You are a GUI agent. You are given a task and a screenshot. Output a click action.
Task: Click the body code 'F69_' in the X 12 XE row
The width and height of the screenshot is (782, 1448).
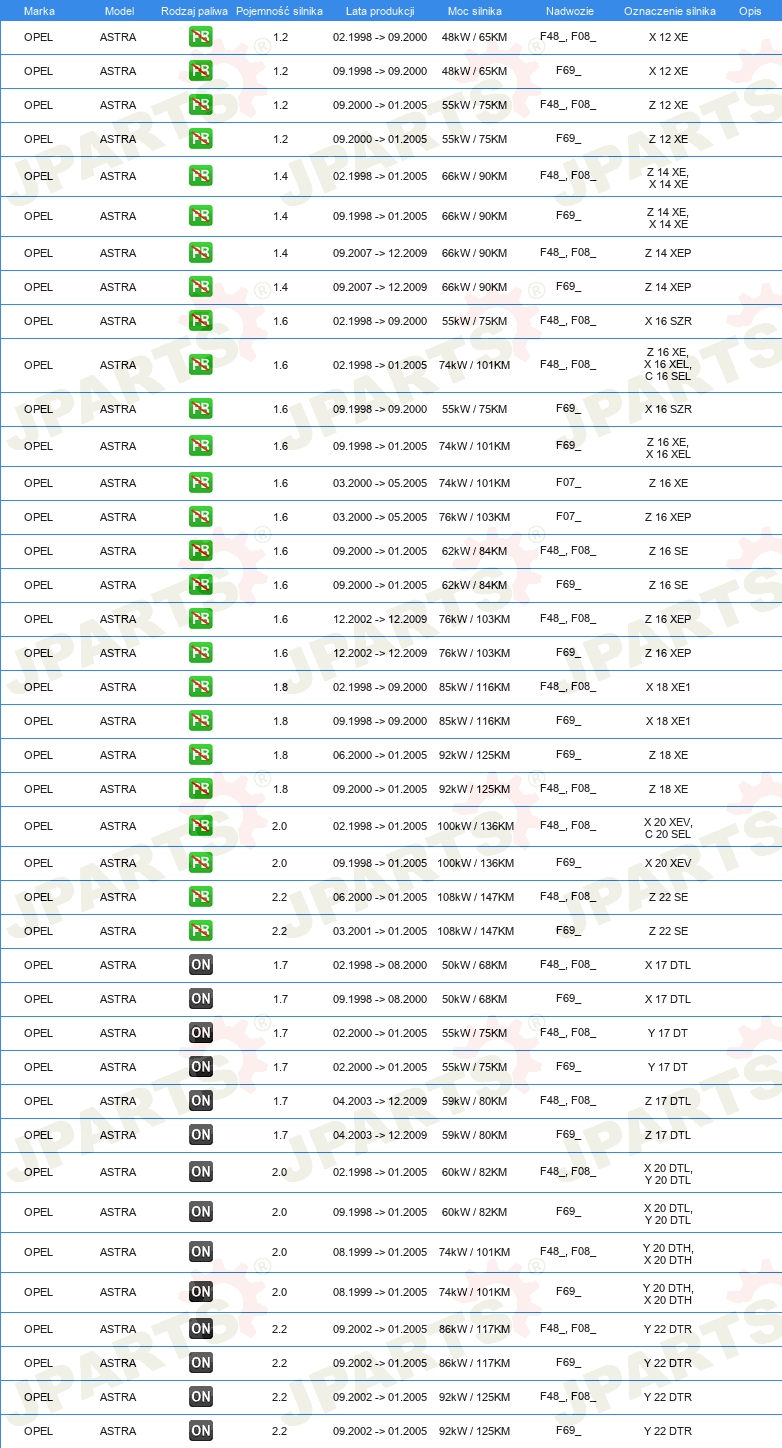[568, 70]
